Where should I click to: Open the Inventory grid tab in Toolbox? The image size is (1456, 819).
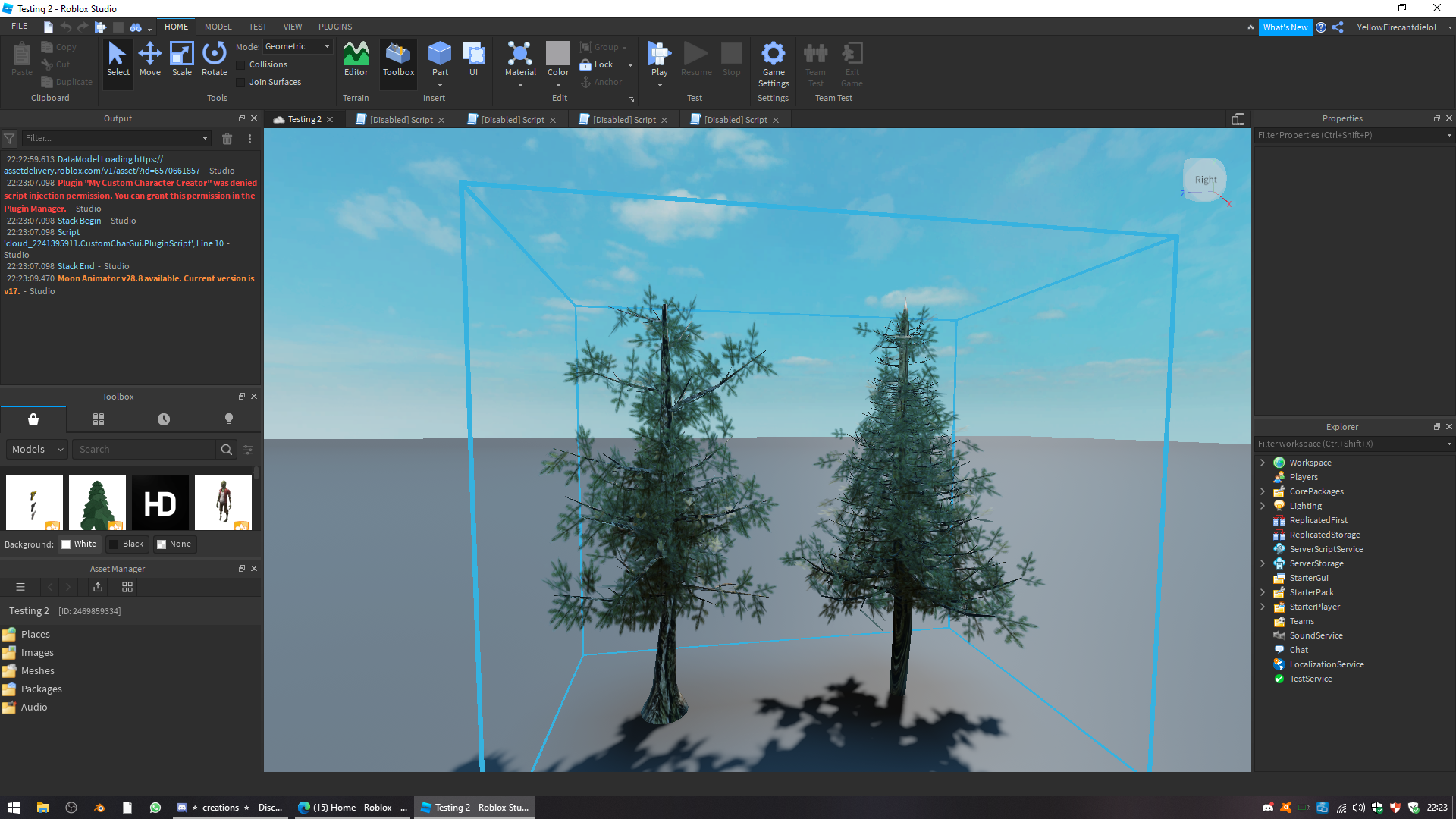click(99, 419)
